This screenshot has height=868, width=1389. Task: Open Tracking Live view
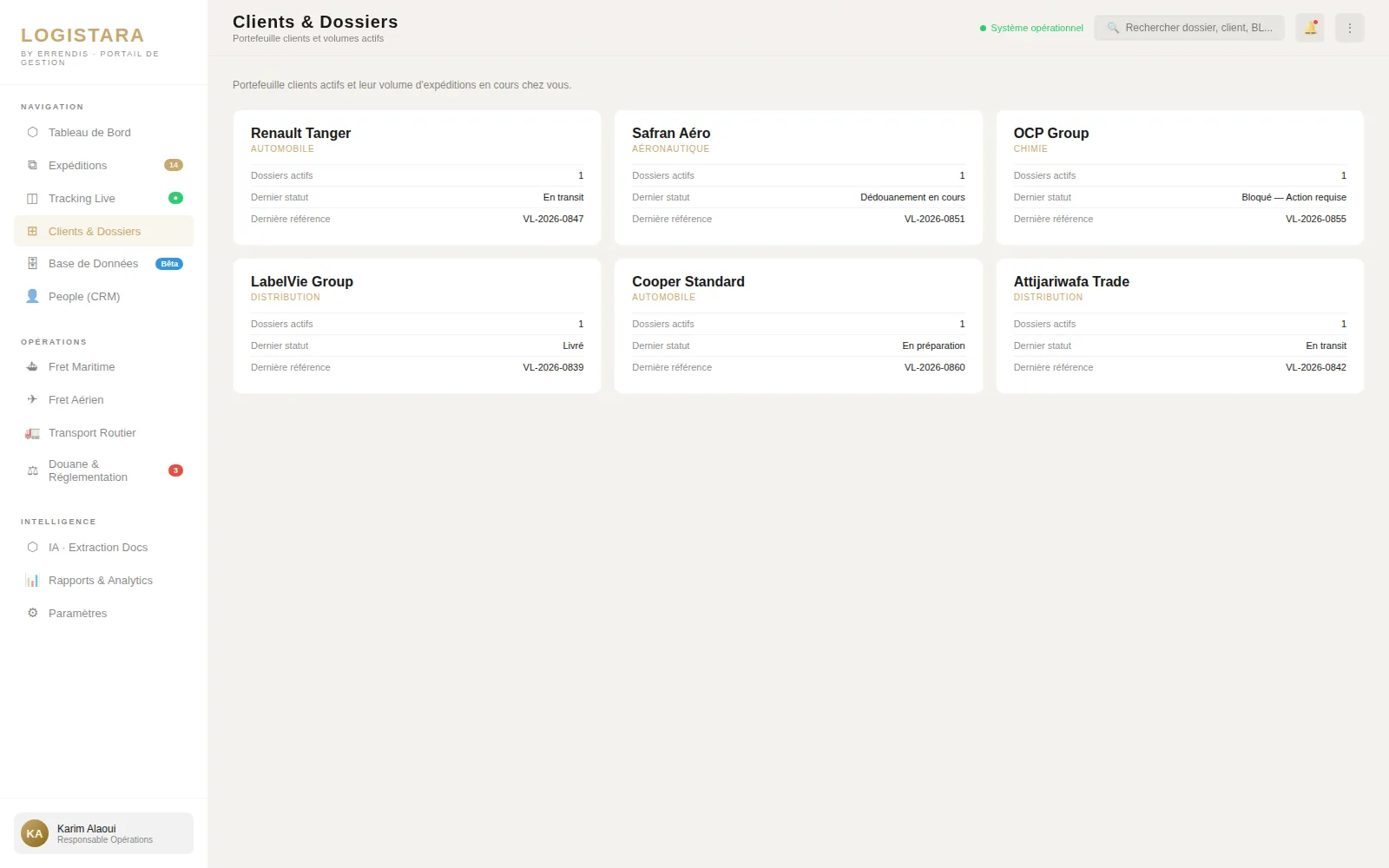pyautogui.click(x=103, y=199)
